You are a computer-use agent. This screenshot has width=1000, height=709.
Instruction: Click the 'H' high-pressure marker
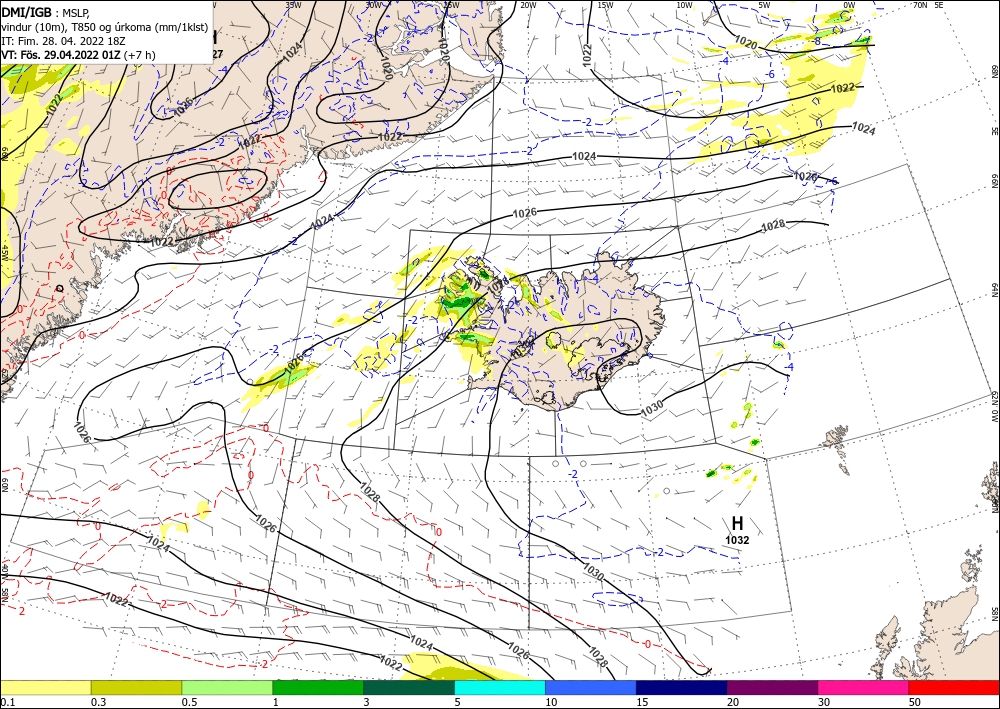[x=737, y=524]
